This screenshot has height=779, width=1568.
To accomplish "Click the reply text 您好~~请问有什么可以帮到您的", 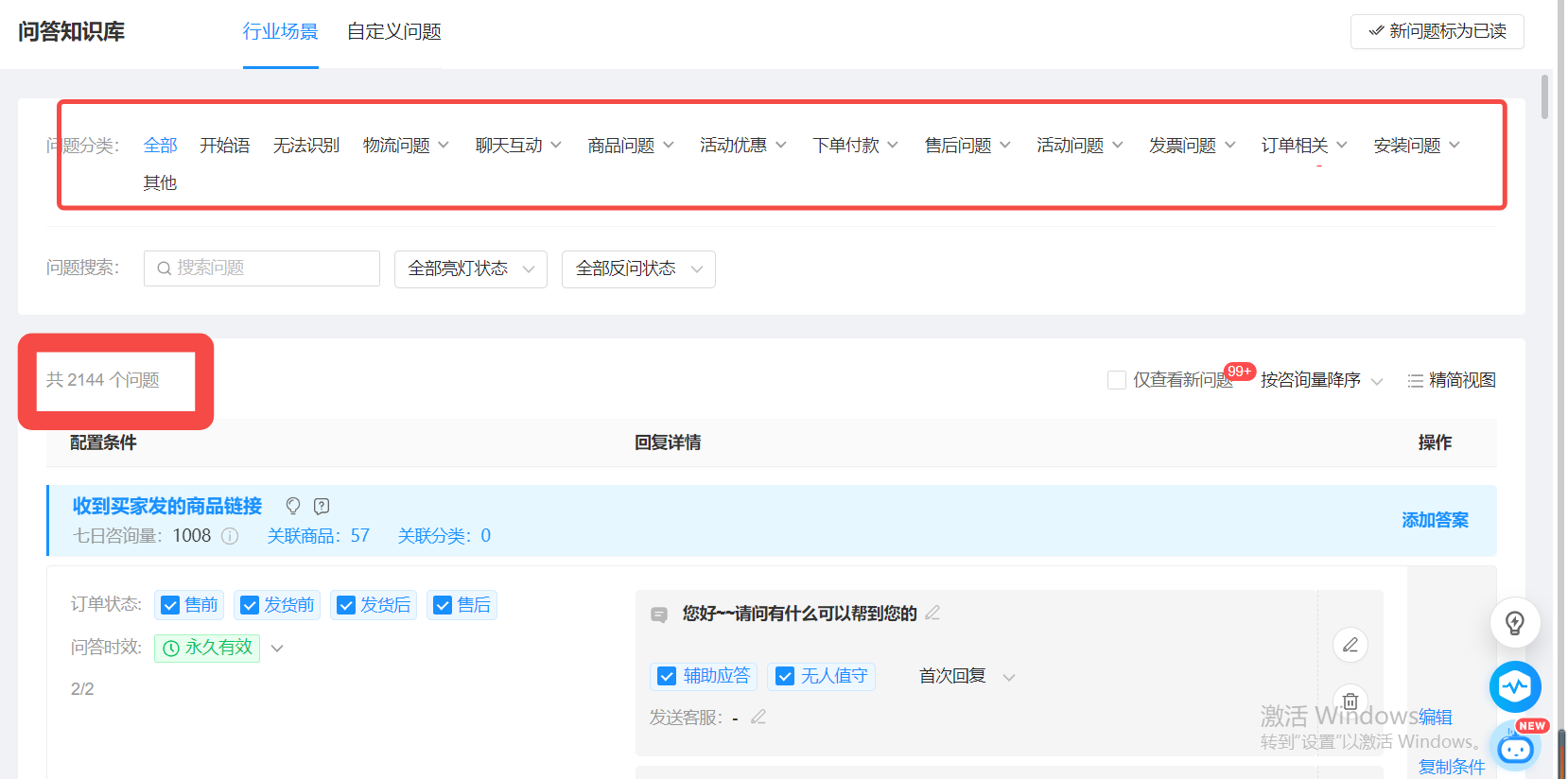I will (x=800, y=614).
